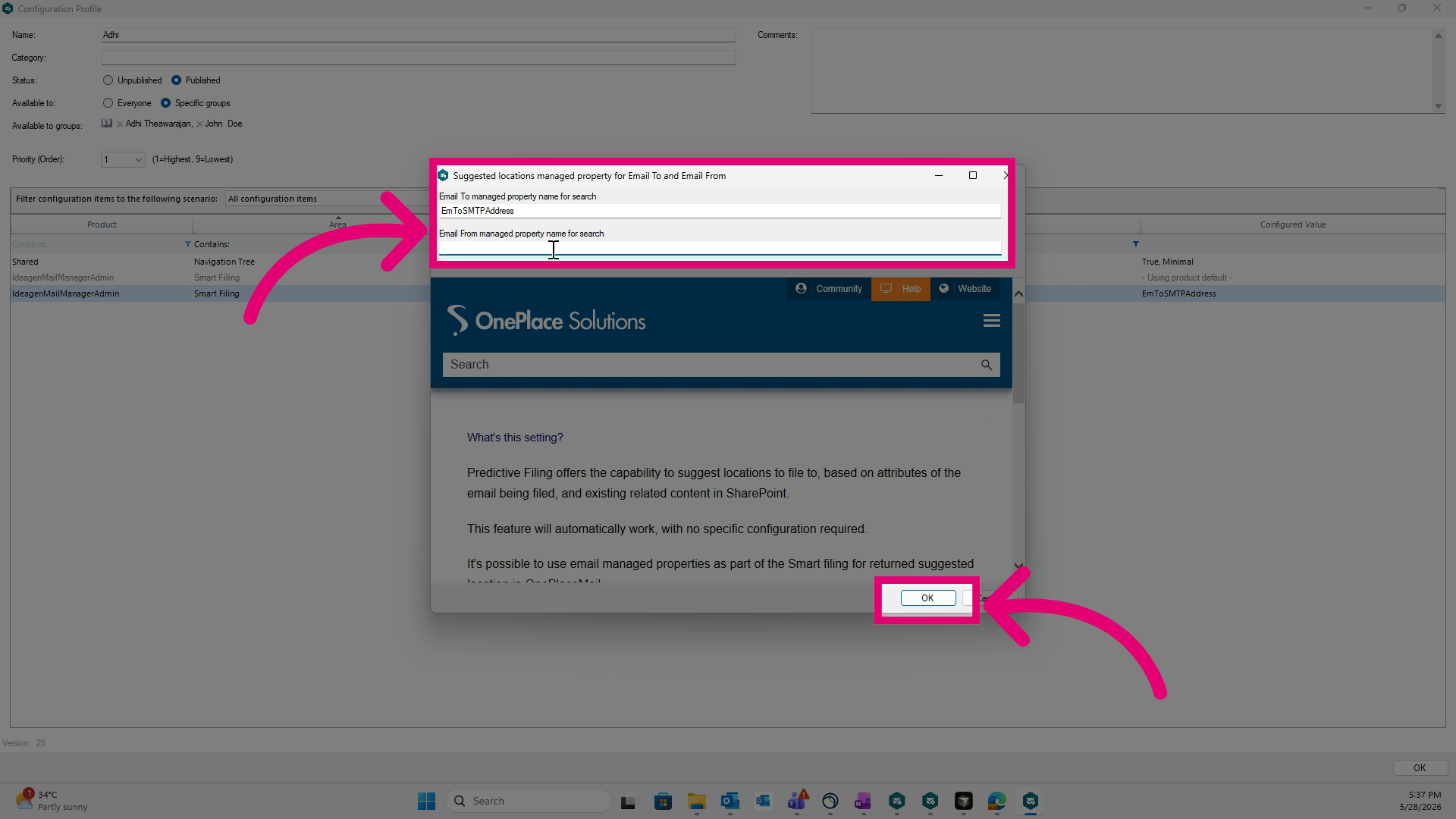The width and height of the screenshot is (1456, 819).
Task: Click the help panel scroll-down arrow
Action: tap(1018, 566)
